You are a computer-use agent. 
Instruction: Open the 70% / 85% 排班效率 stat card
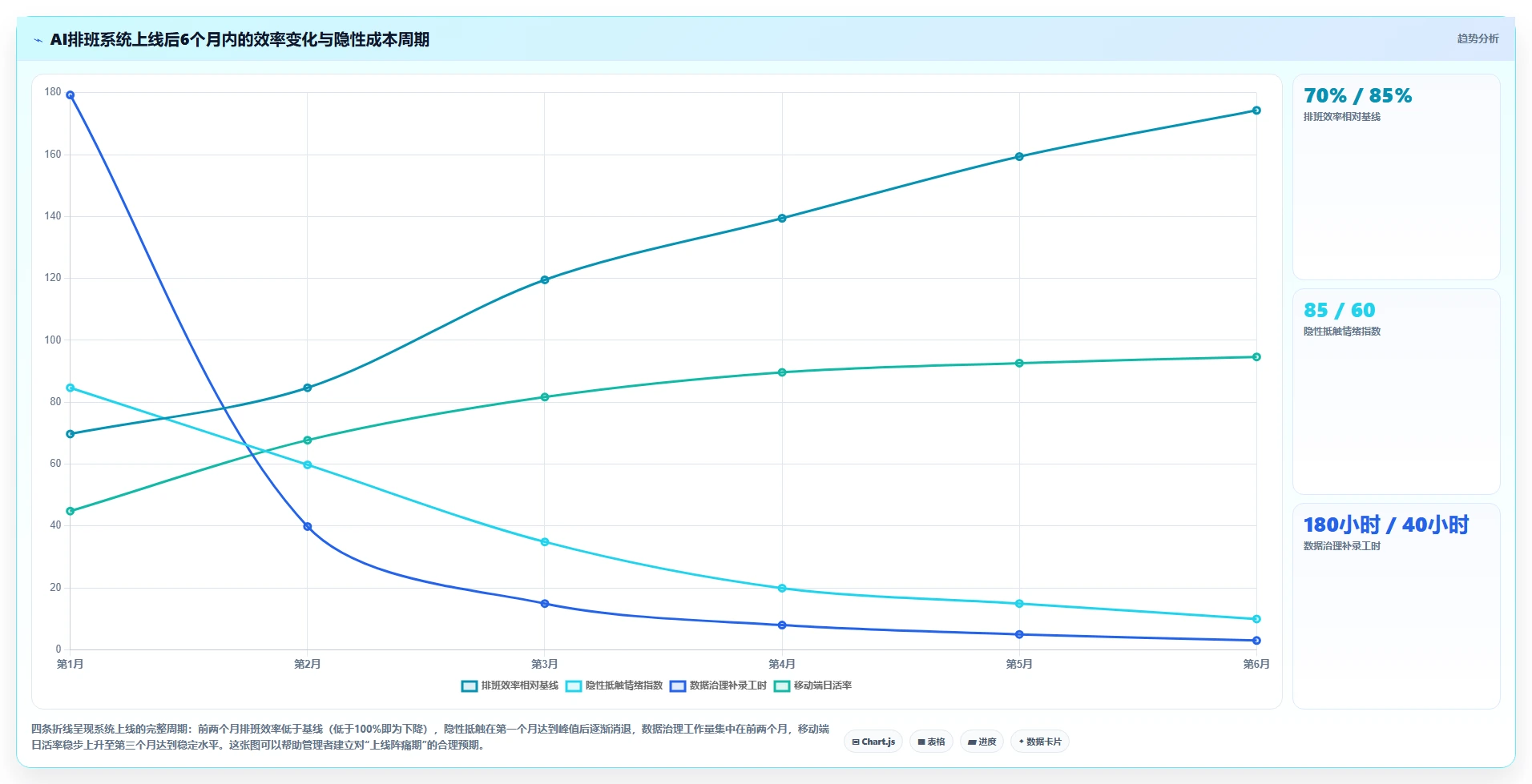(x=1396, y=177)
